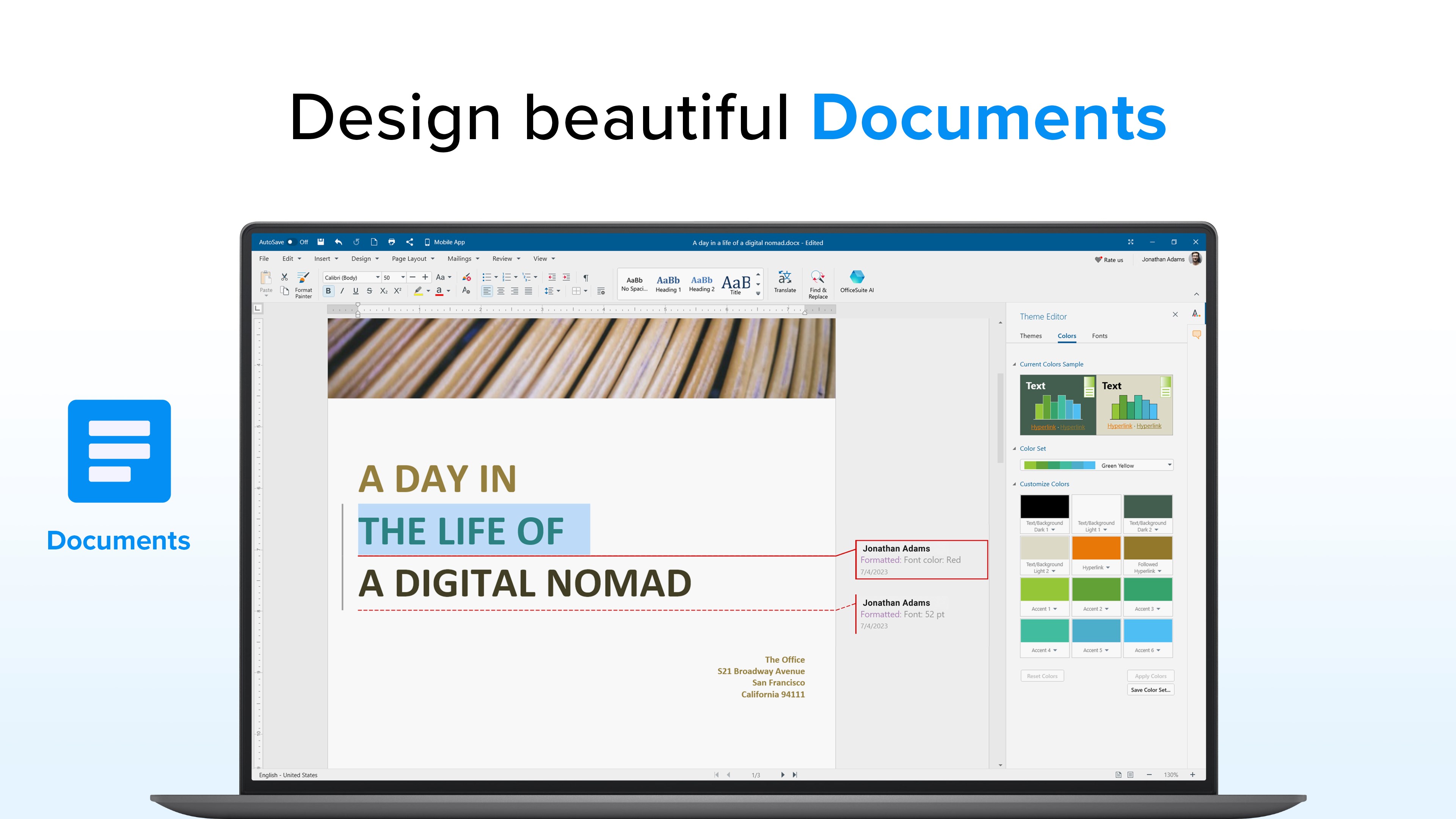Toggle bold formatting
1456x819 pixels.
pyautogui.click(x=328, y=290)
